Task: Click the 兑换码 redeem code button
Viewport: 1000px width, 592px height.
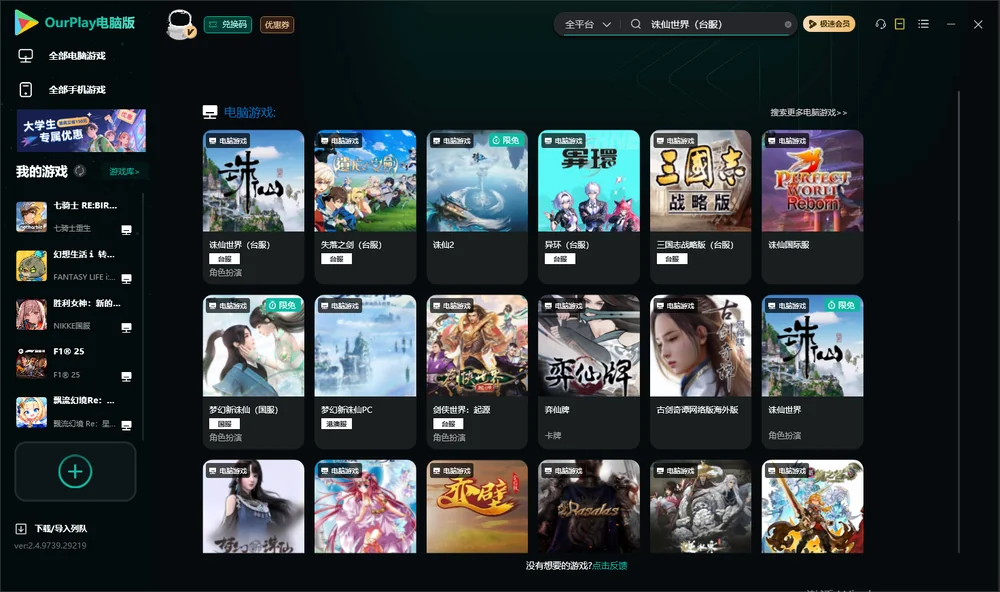Action: pos(228,25)
